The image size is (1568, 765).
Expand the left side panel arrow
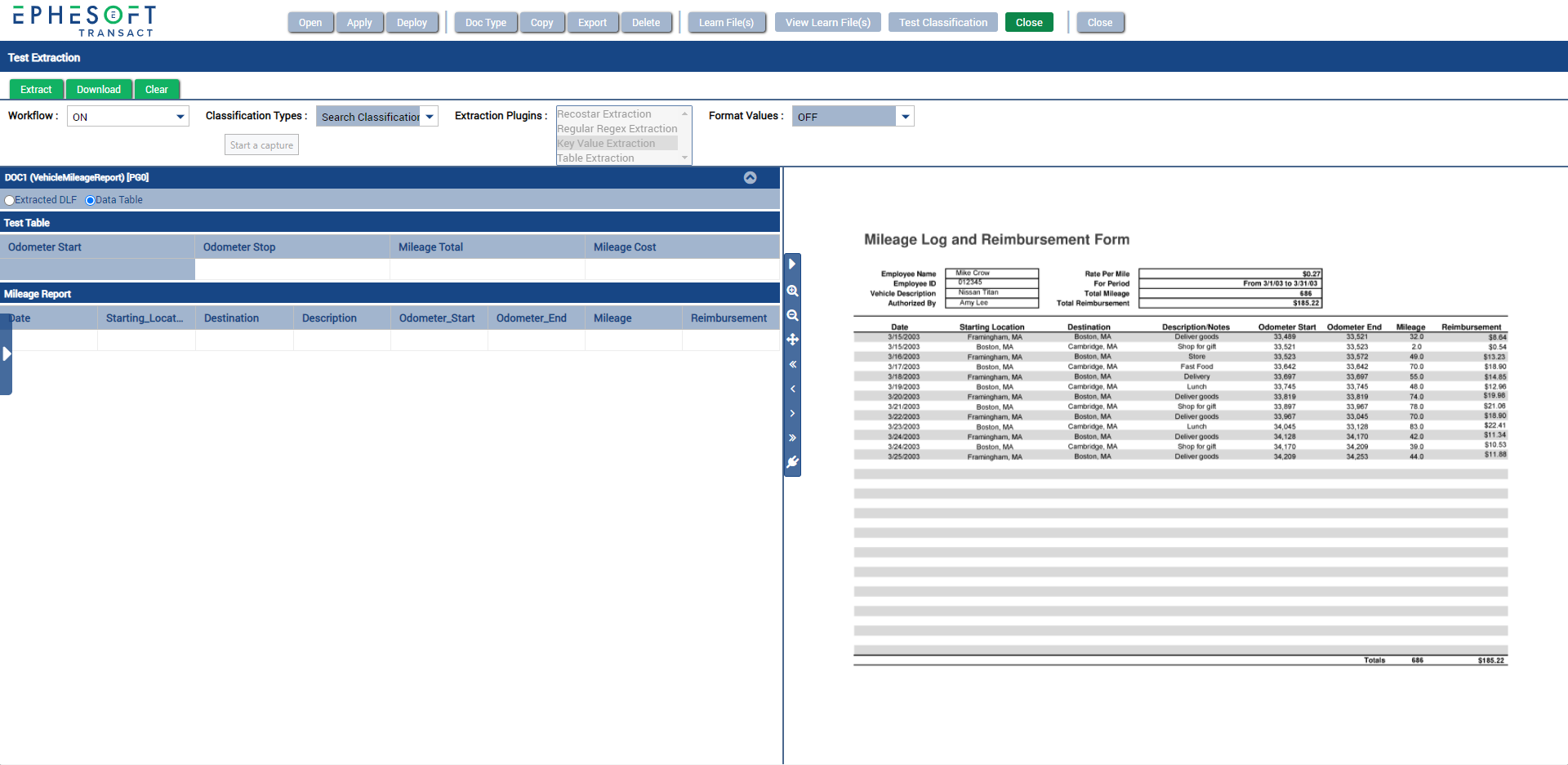(x=7, y=354)
